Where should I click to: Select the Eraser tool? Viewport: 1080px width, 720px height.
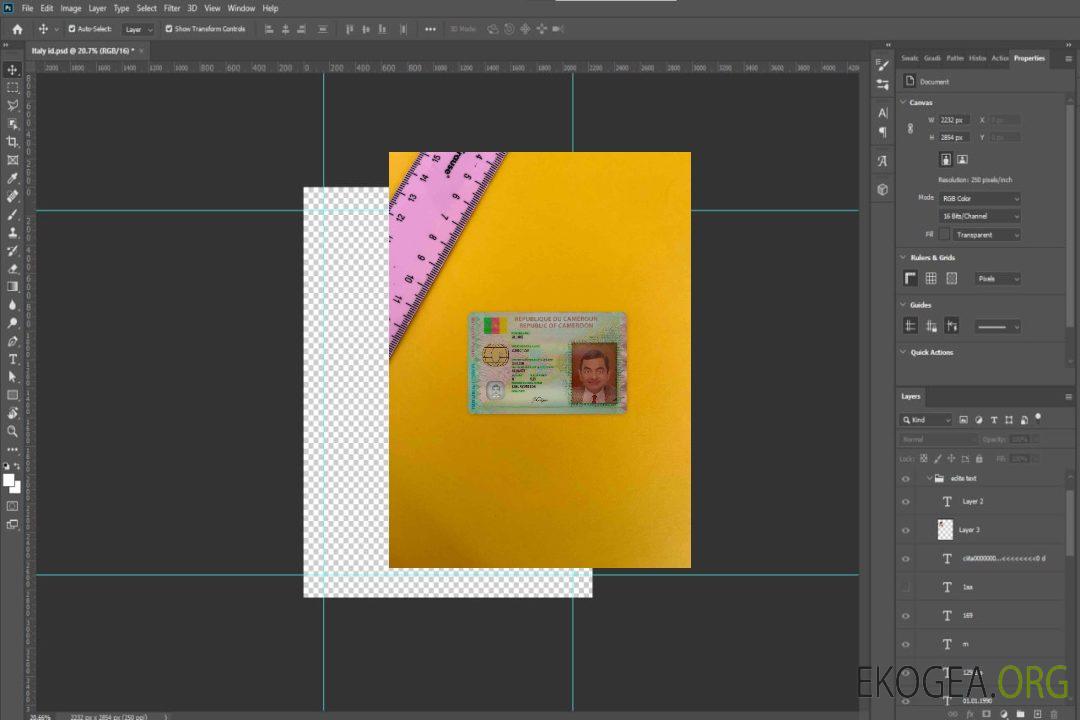pyautogui.click(x=12, y=269)
